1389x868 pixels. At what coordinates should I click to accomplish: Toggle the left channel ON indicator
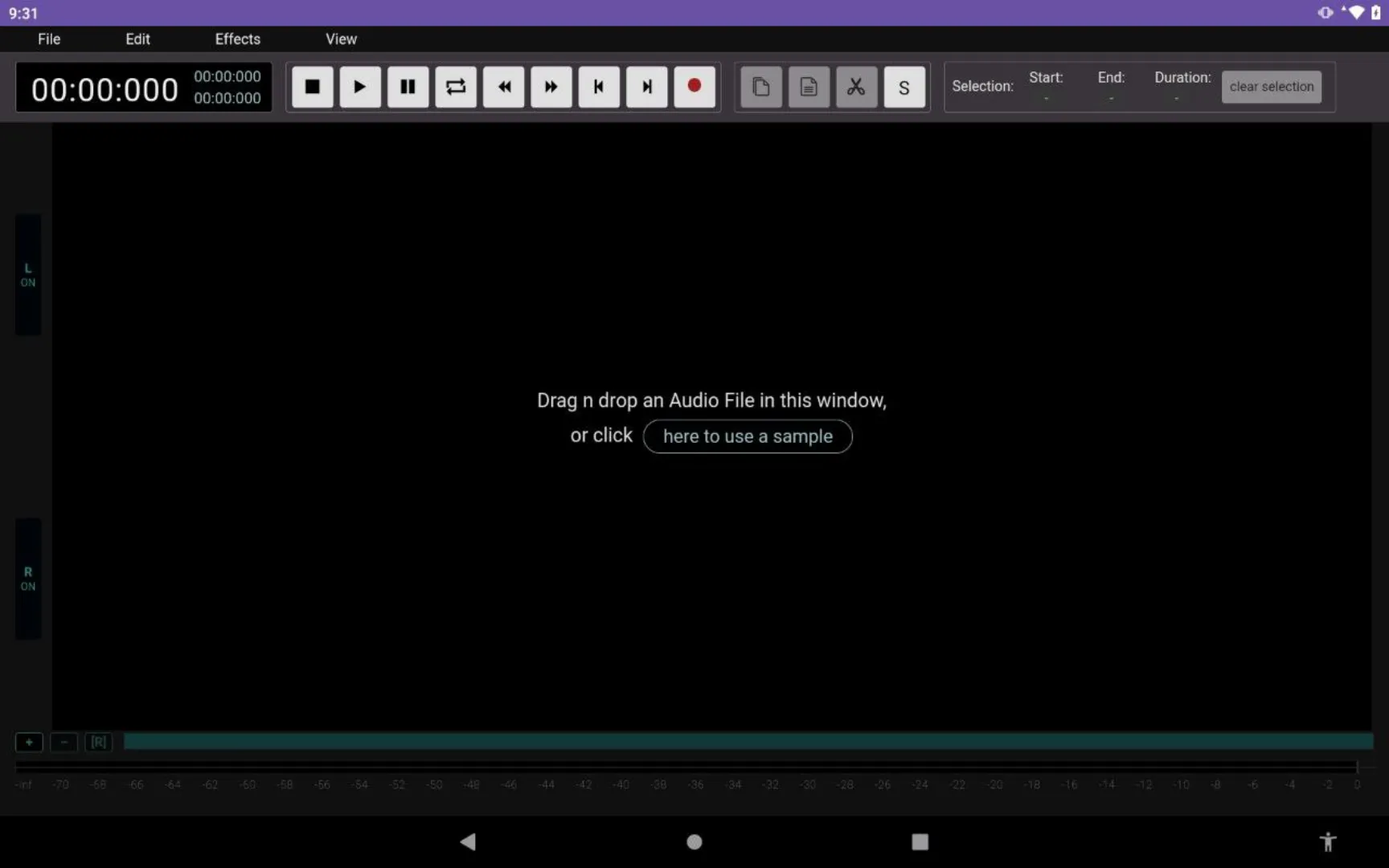(28, 275)
